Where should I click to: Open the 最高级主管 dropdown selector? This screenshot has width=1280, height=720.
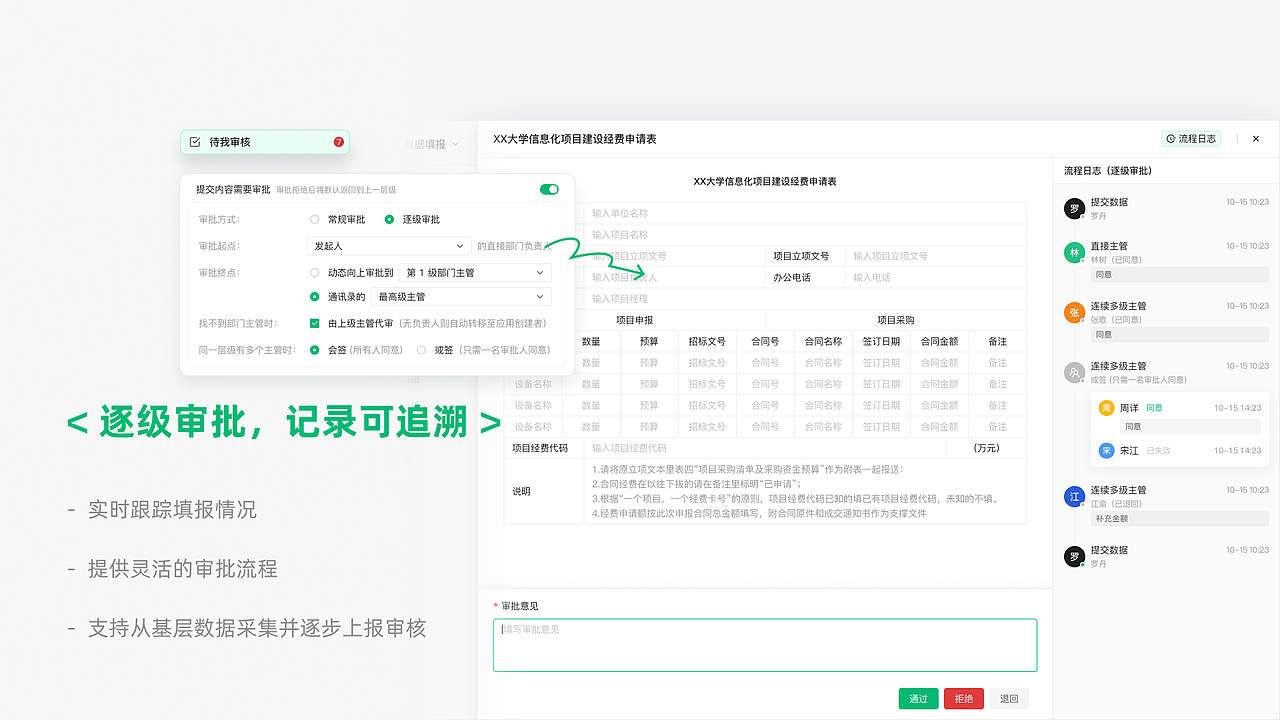pos(461,296)
